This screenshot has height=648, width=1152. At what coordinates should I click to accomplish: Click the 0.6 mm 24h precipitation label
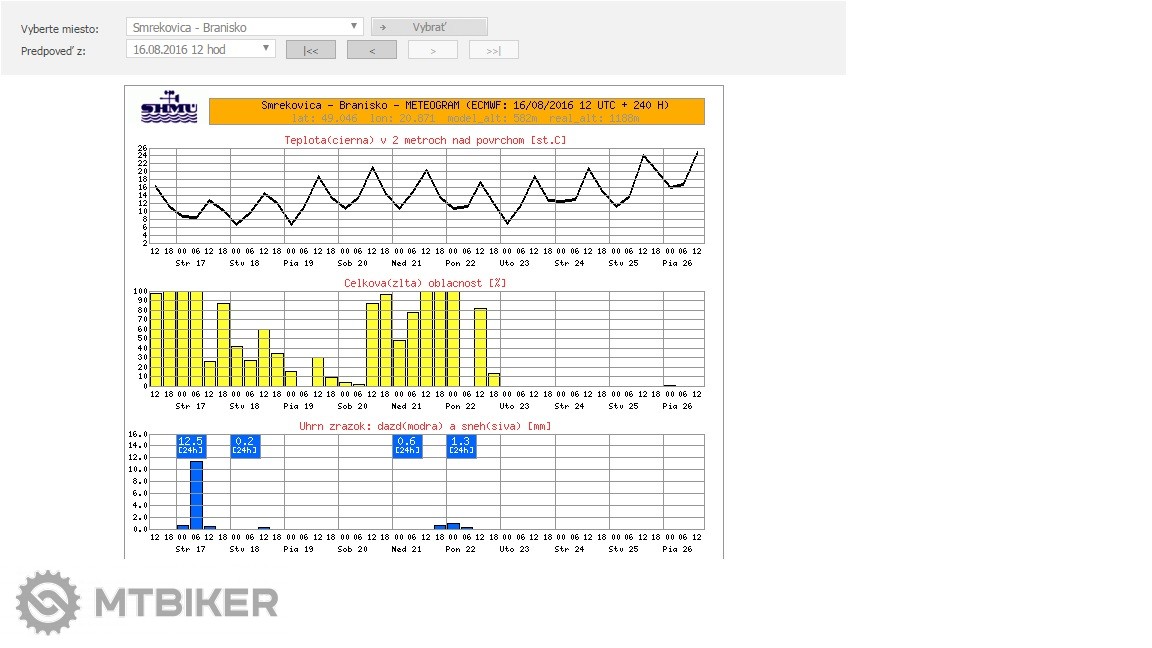pyautogui.click(x=406, y=445)
